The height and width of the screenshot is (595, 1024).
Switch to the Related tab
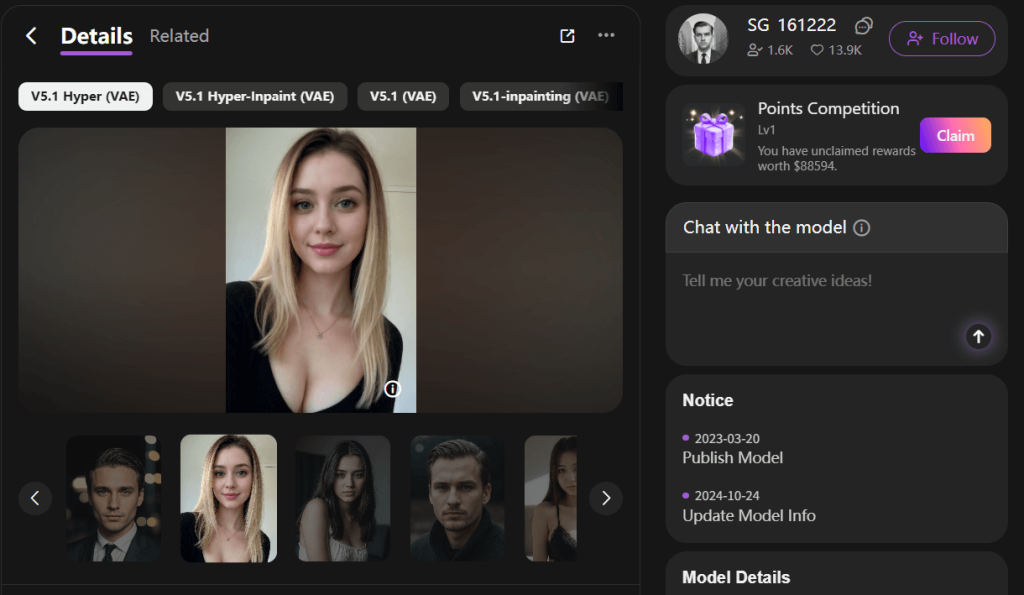pos(179,36)
